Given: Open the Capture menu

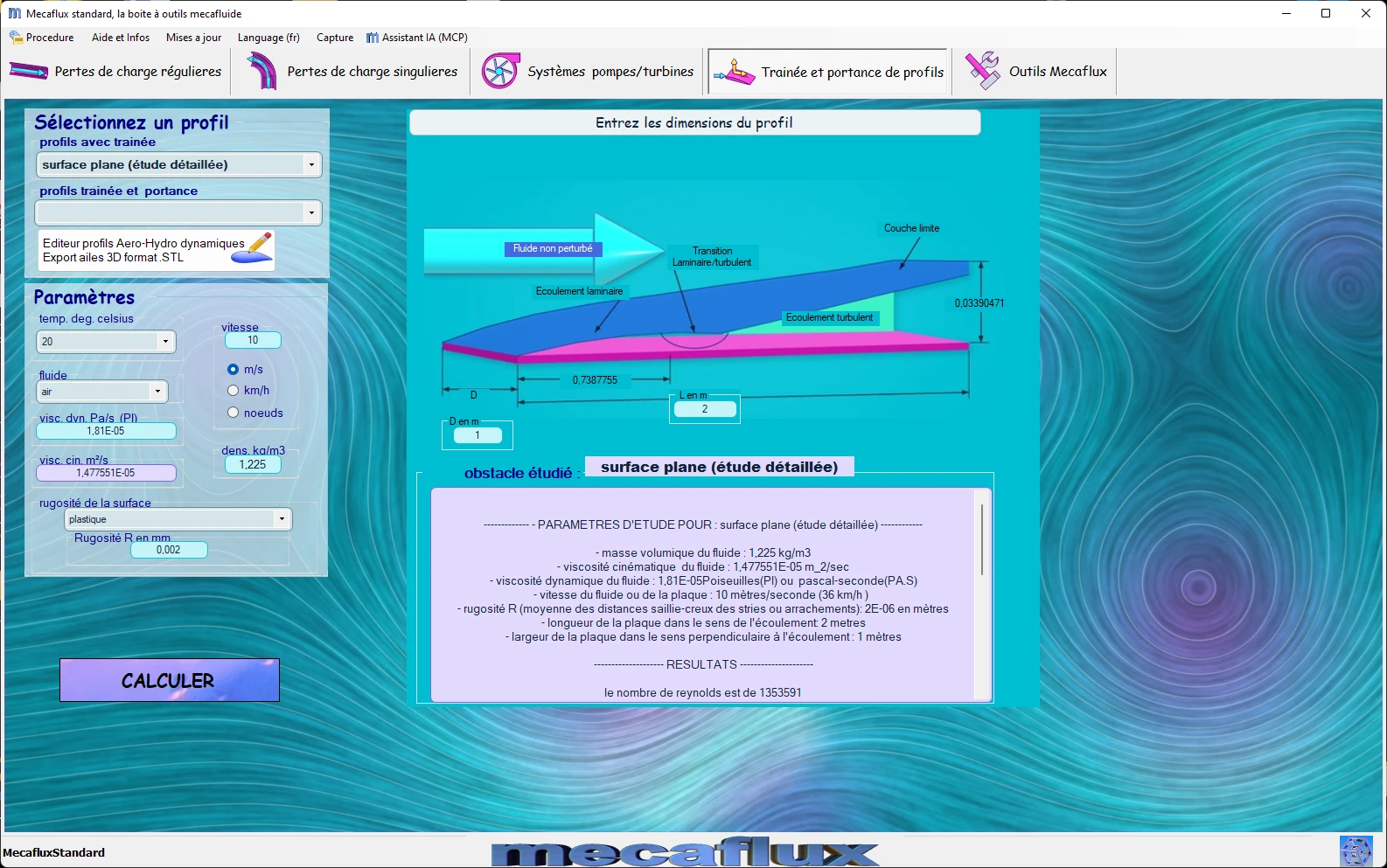Looking at the screenshot, I should coord(335,38).
